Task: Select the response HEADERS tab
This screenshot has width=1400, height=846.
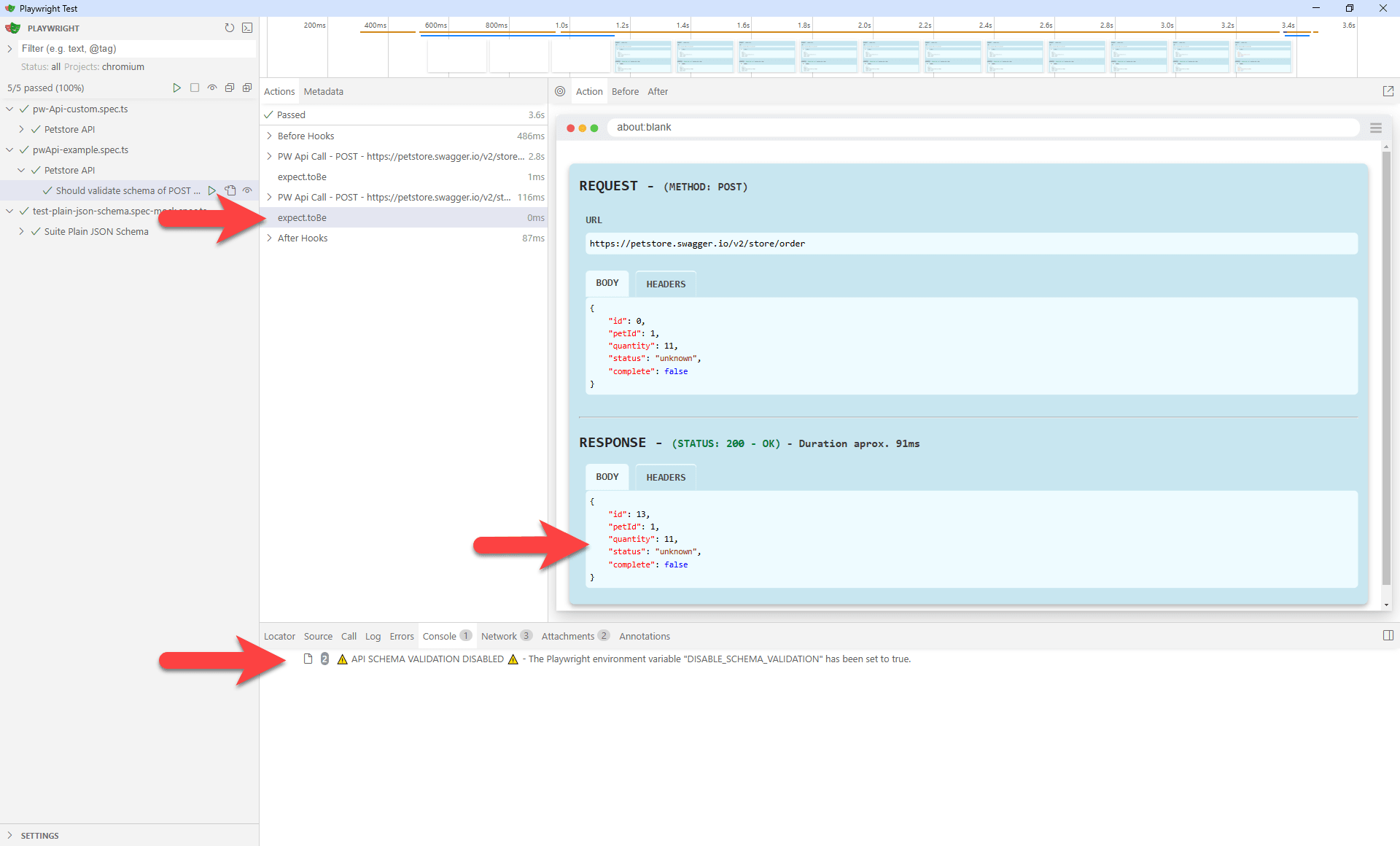Action: [665, 477]
